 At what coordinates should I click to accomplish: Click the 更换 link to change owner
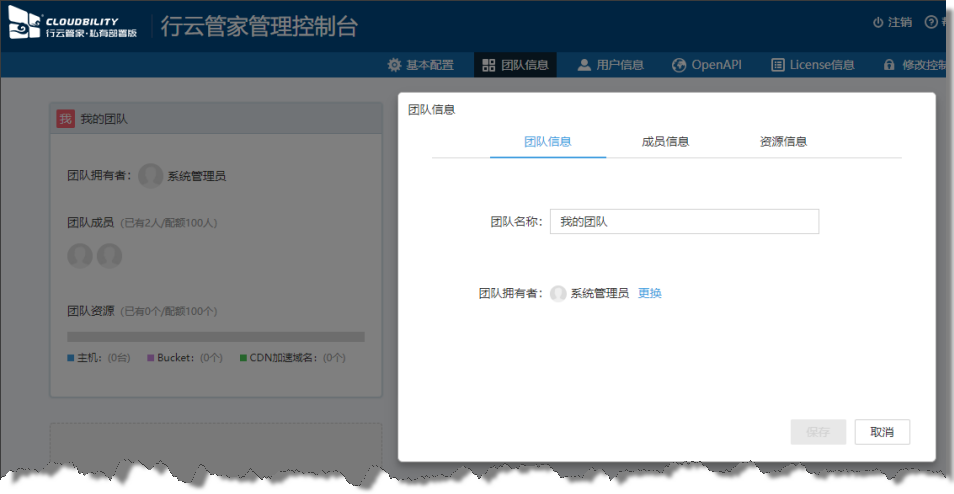pos(650,293)
